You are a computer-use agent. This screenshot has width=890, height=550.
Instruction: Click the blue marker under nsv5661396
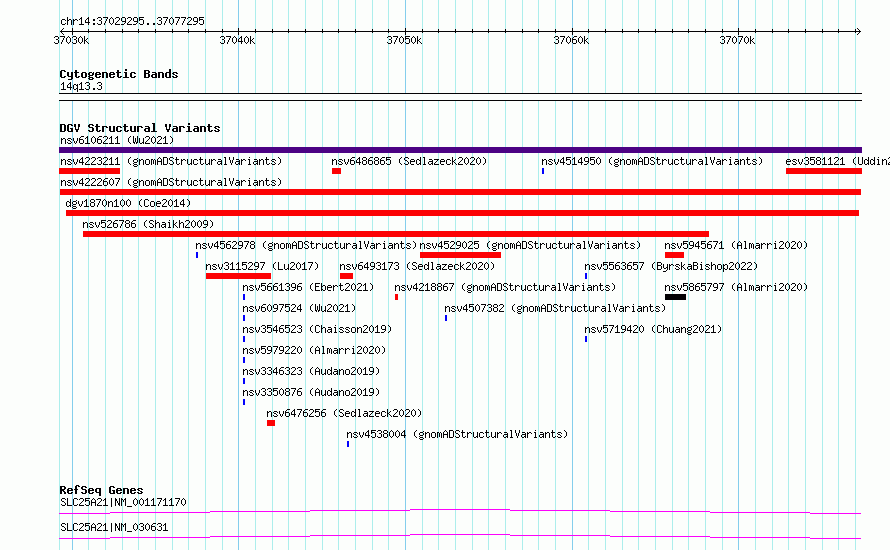(x=244, y=297)
